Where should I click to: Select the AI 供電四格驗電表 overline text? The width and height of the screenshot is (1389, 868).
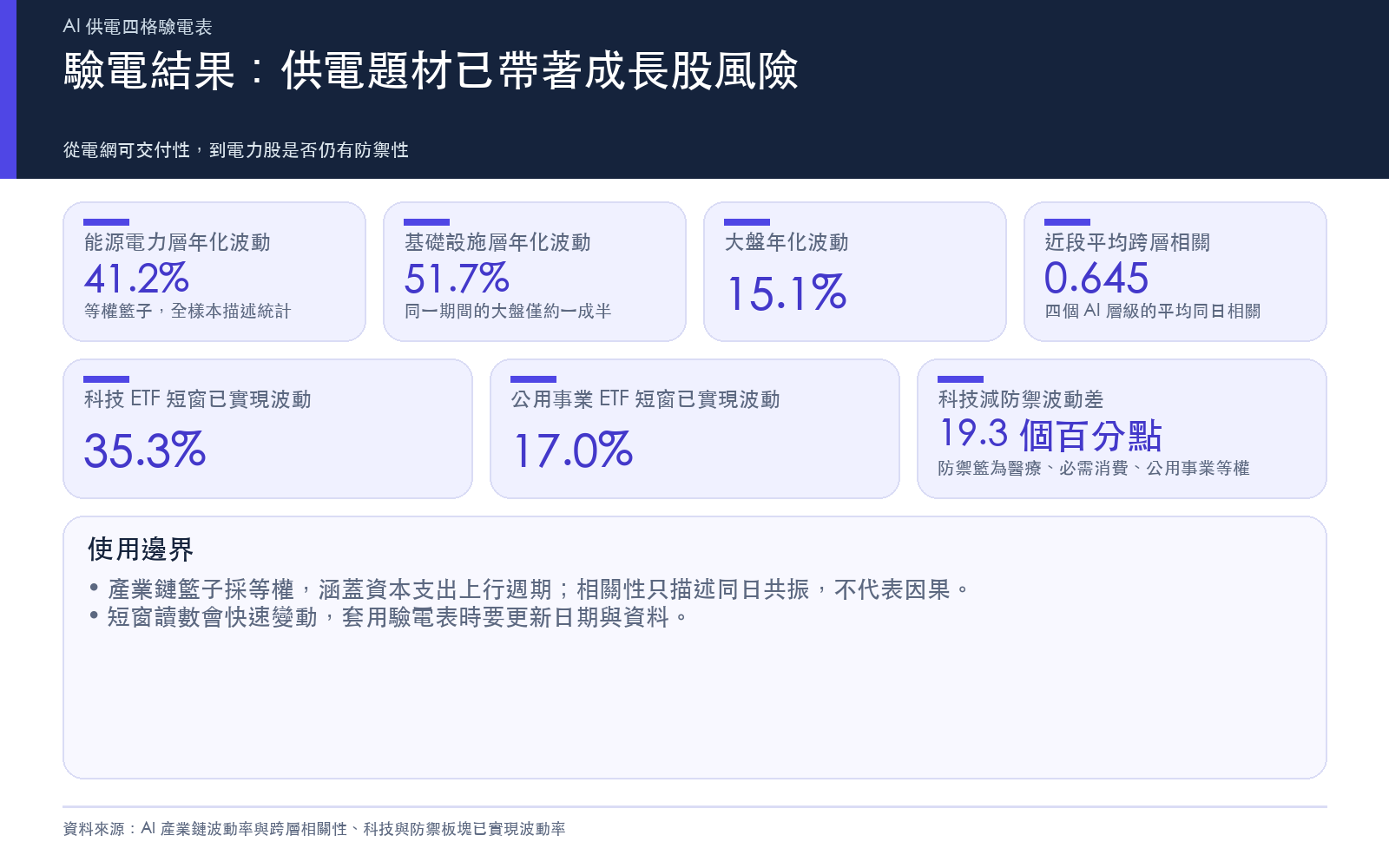[137, 27]
